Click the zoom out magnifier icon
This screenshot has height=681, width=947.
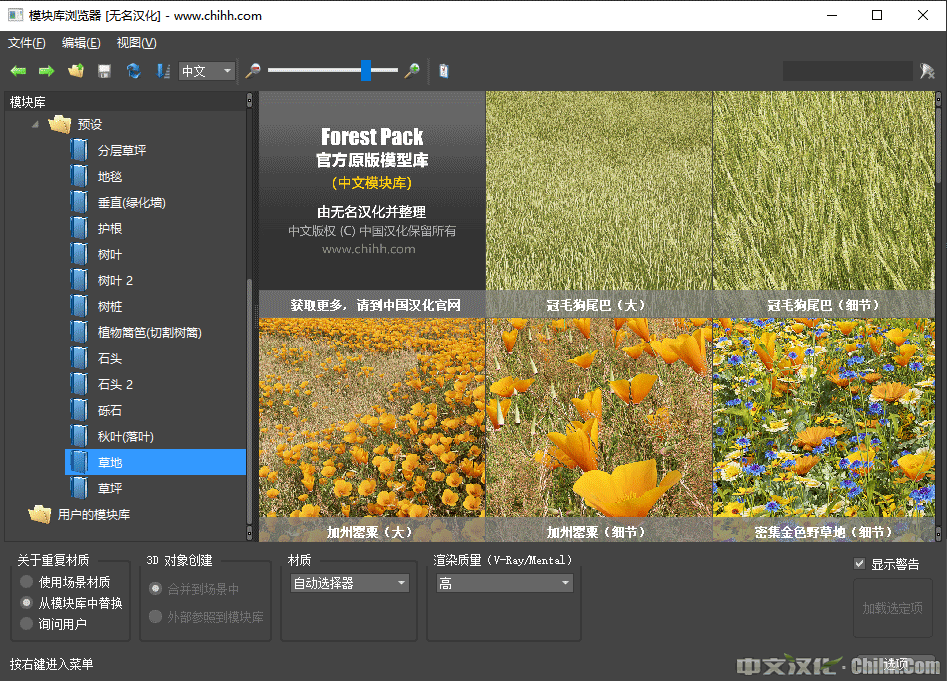(x=253, y=71)
